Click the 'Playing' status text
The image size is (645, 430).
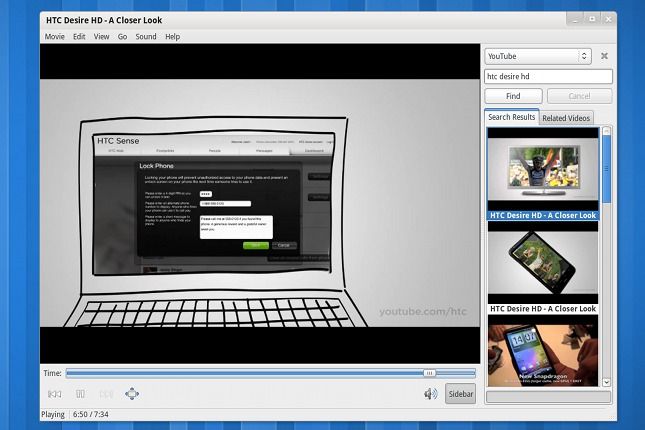pyautogui.click(x=53, y=414)
